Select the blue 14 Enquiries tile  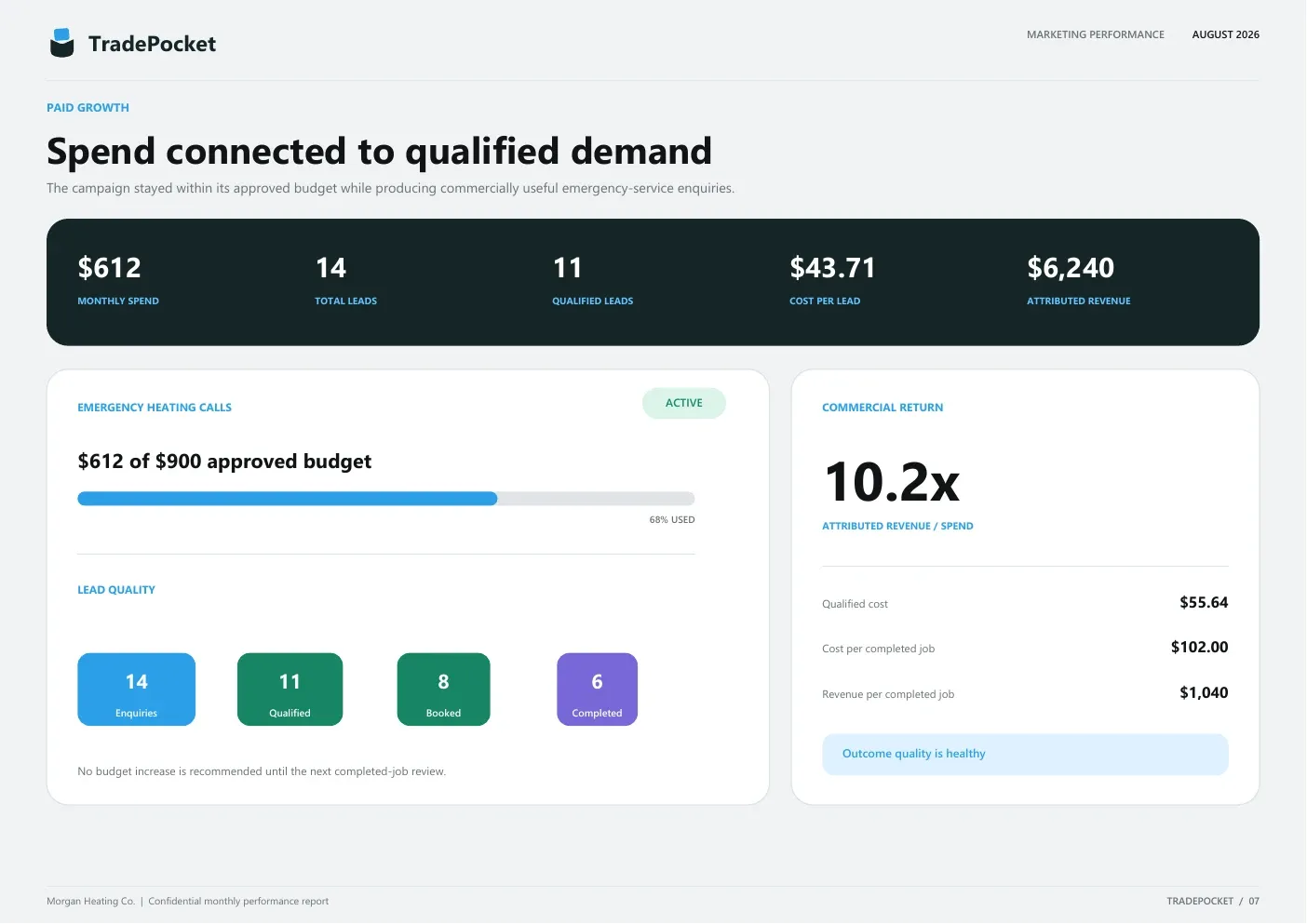137,690
